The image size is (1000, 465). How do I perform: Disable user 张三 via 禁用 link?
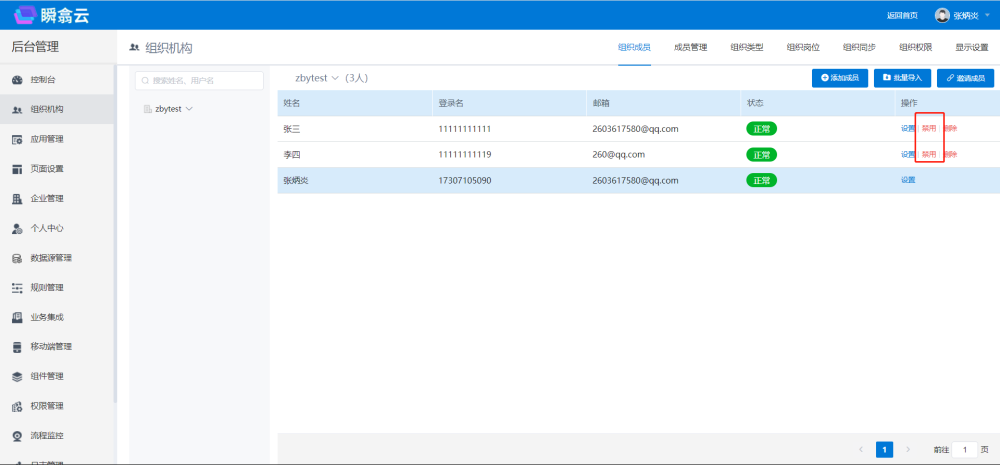[929, 128]
